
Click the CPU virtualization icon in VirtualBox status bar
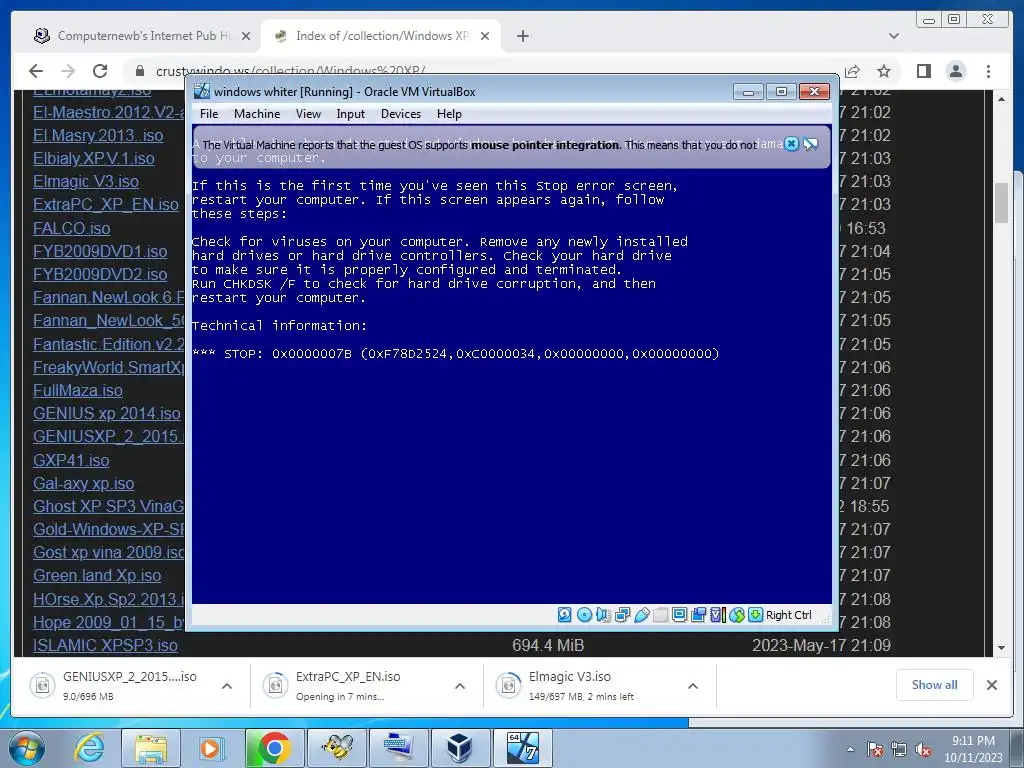[718, 615]
